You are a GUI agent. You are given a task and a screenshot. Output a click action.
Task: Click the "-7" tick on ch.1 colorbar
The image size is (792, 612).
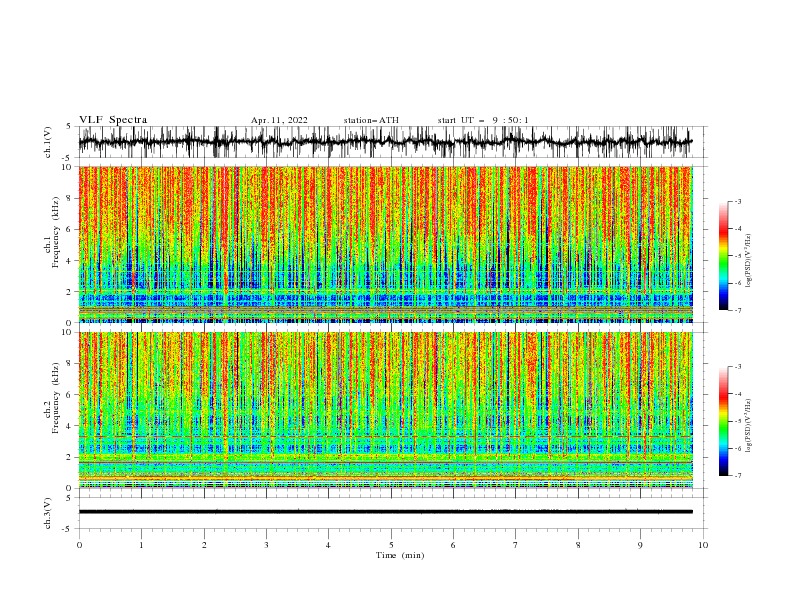(738, 310)
